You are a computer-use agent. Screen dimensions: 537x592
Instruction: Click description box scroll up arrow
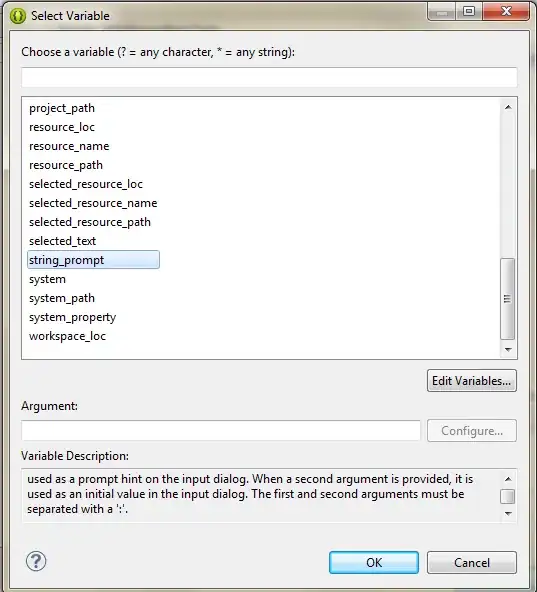click(x=508, y=479)
